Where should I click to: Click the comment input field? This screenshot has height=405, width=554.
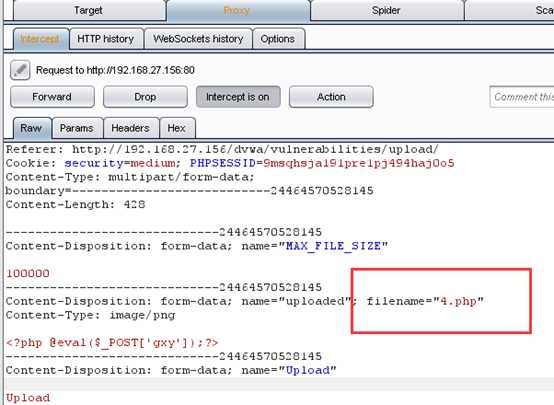(521, 96)
